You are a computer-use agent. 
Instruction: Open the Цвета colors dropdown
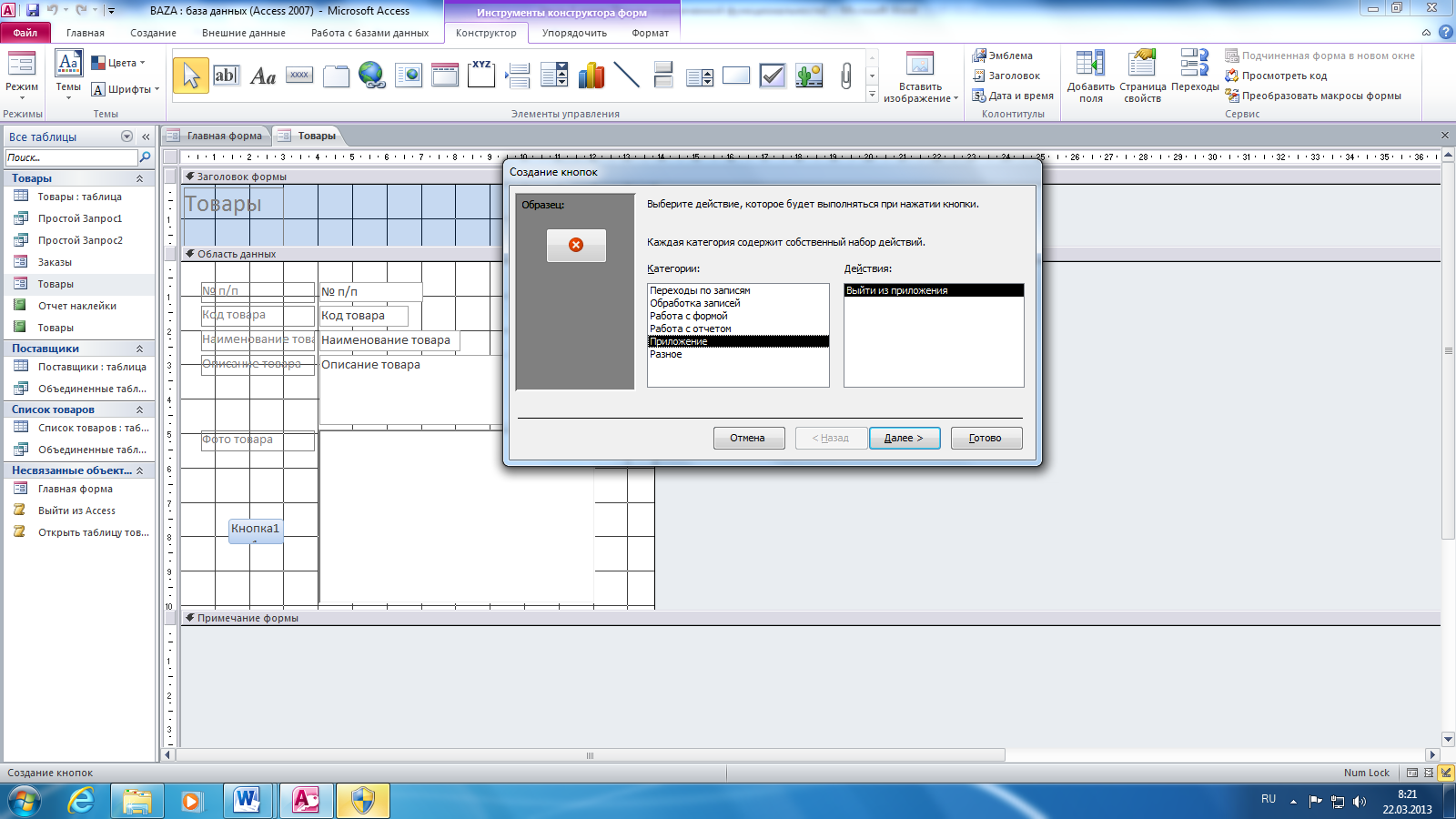coord(118,63)
